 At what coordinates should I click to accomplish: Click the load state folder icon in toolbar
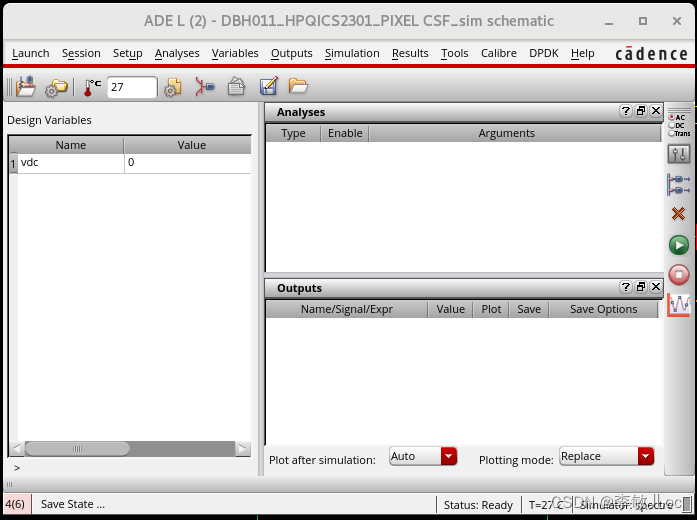[26, 86]
